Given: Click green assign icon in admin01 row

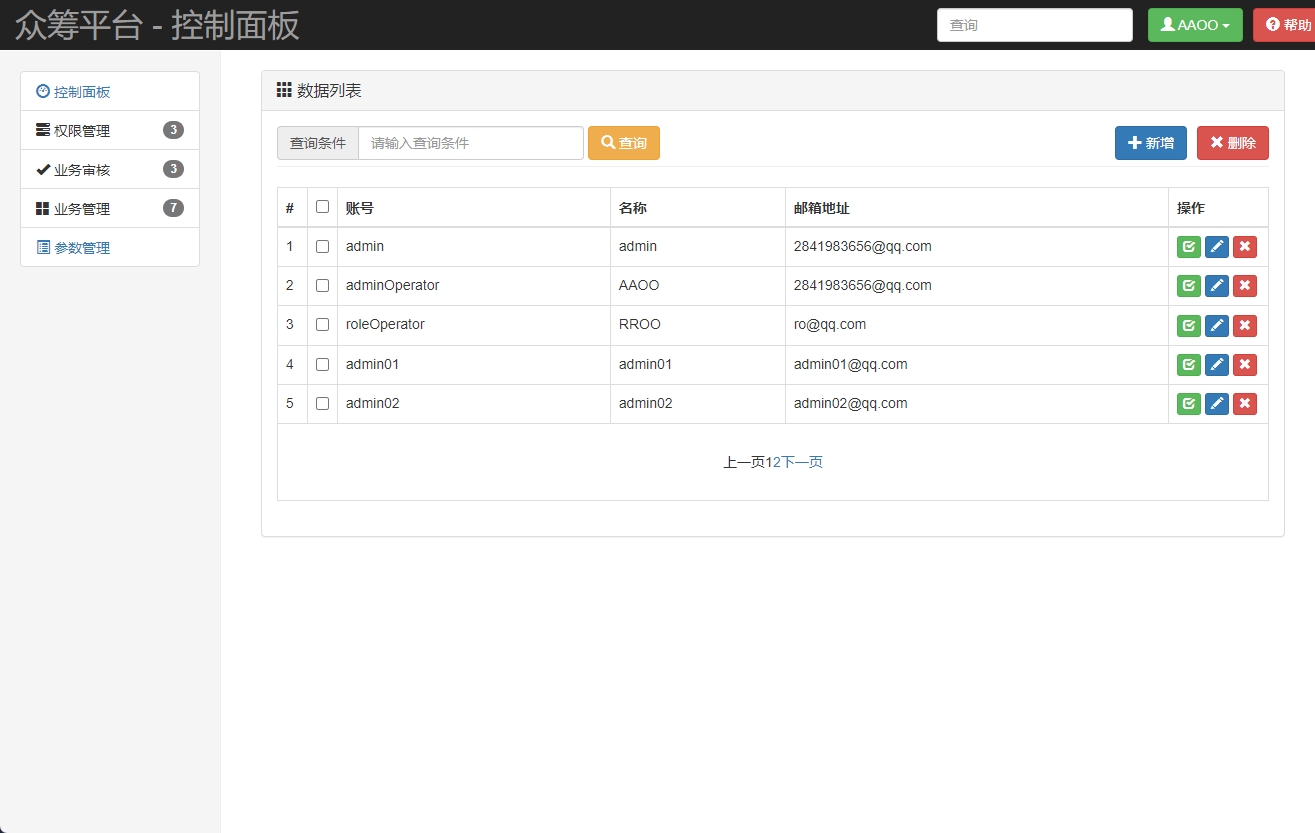Looking at the screenshot, I should point(1189,365).
